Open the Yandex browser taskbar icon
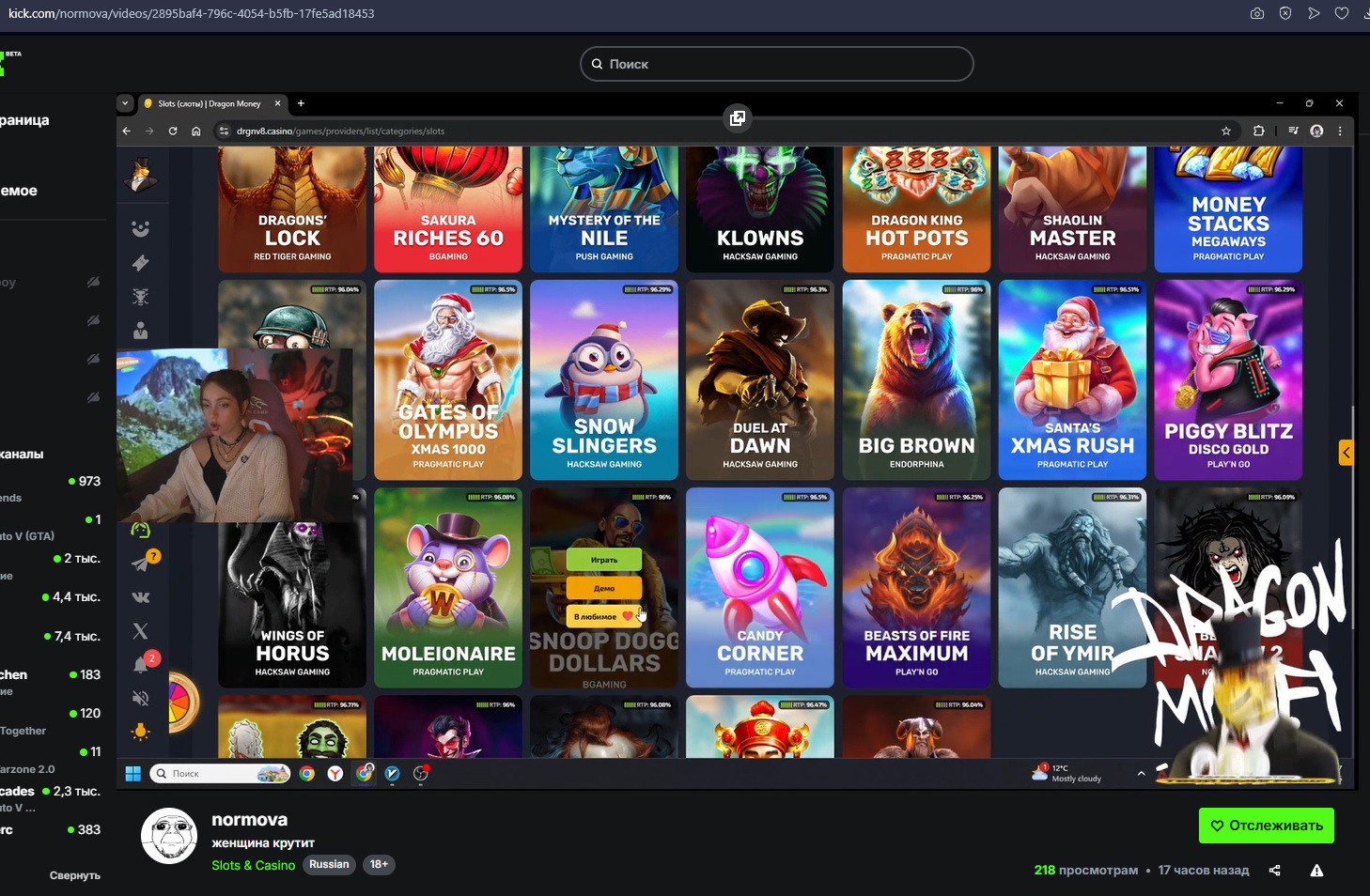Image resolution: width=1370 pixels, height=896 pixels. tap(335, 773)
